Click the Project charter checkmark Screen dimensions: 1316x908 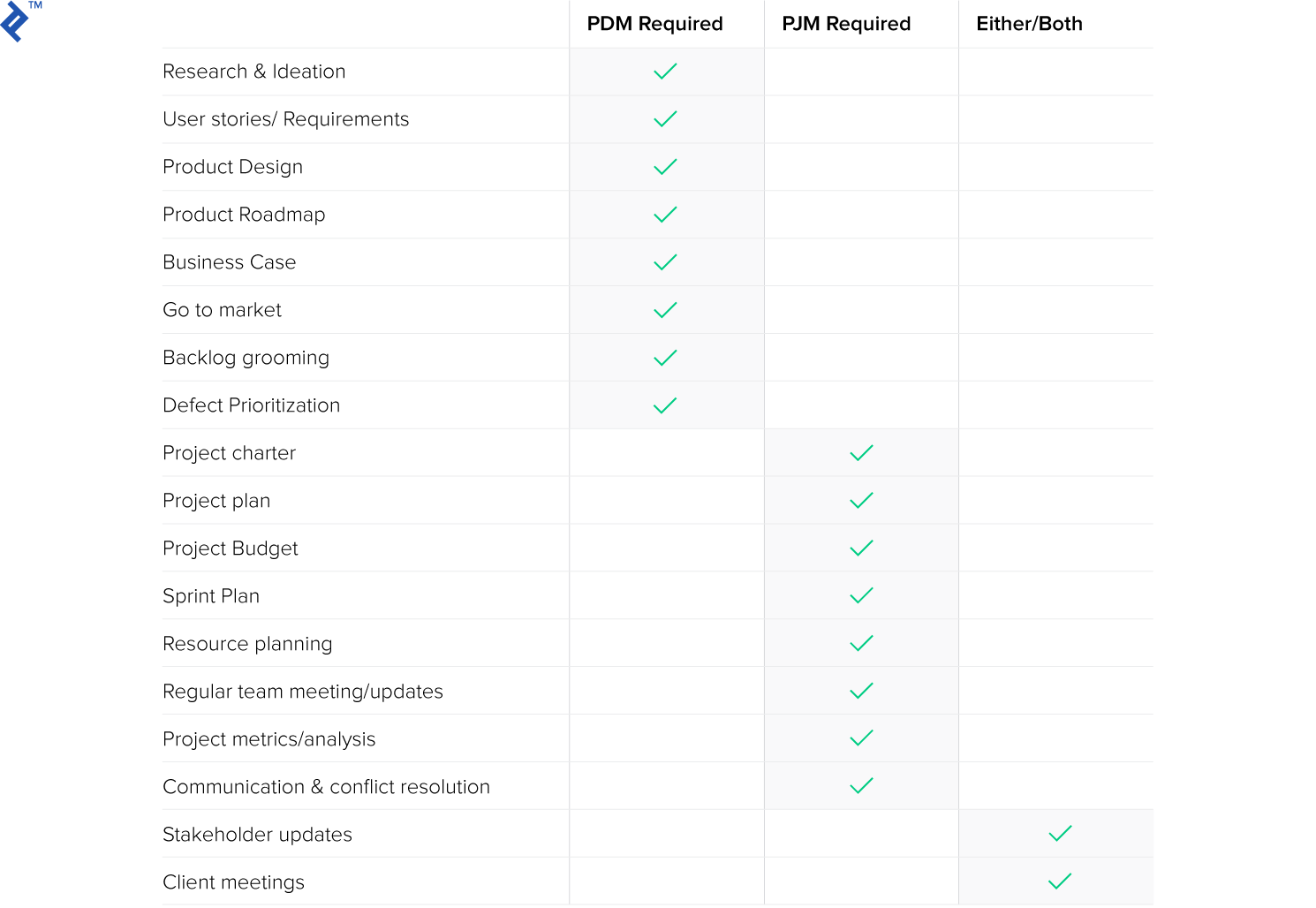click(861, 453)
